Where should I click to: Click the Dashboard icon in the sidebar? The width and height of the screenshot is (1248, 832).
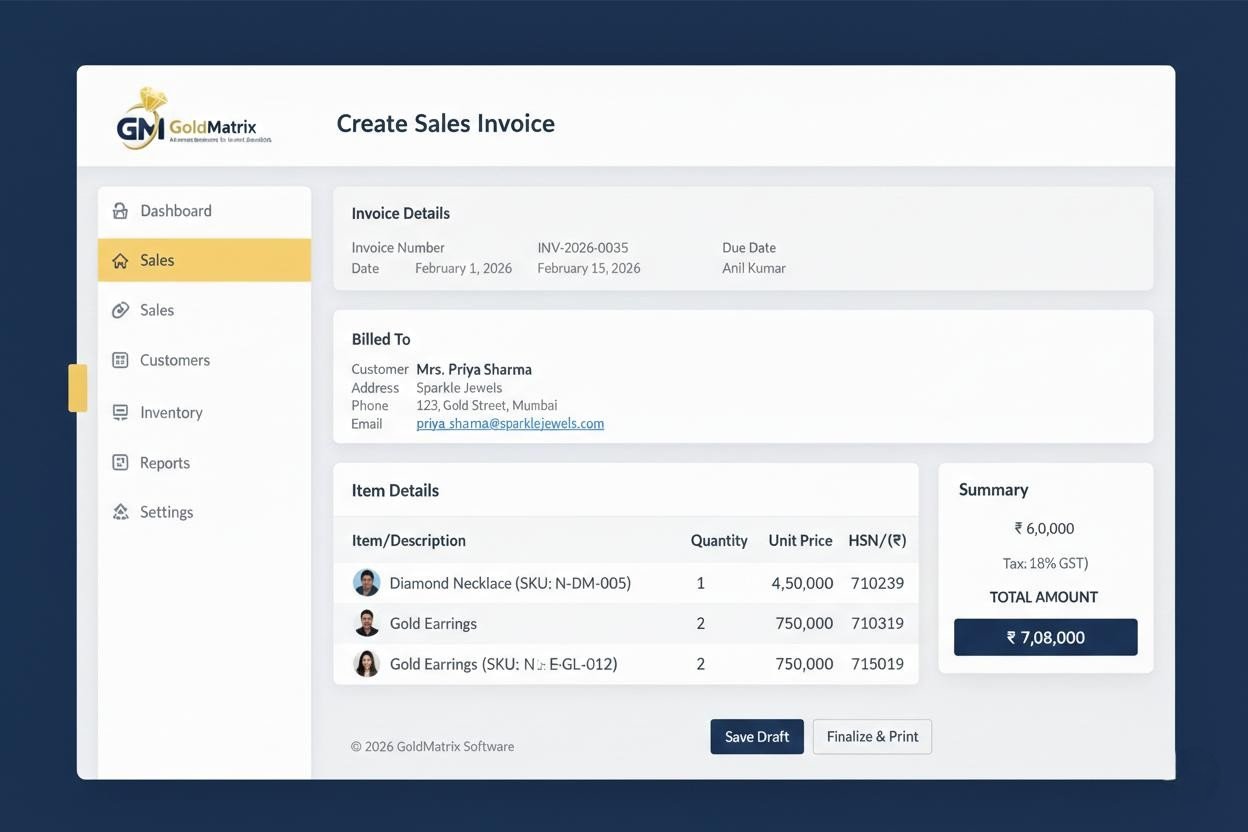pos(120,211)
